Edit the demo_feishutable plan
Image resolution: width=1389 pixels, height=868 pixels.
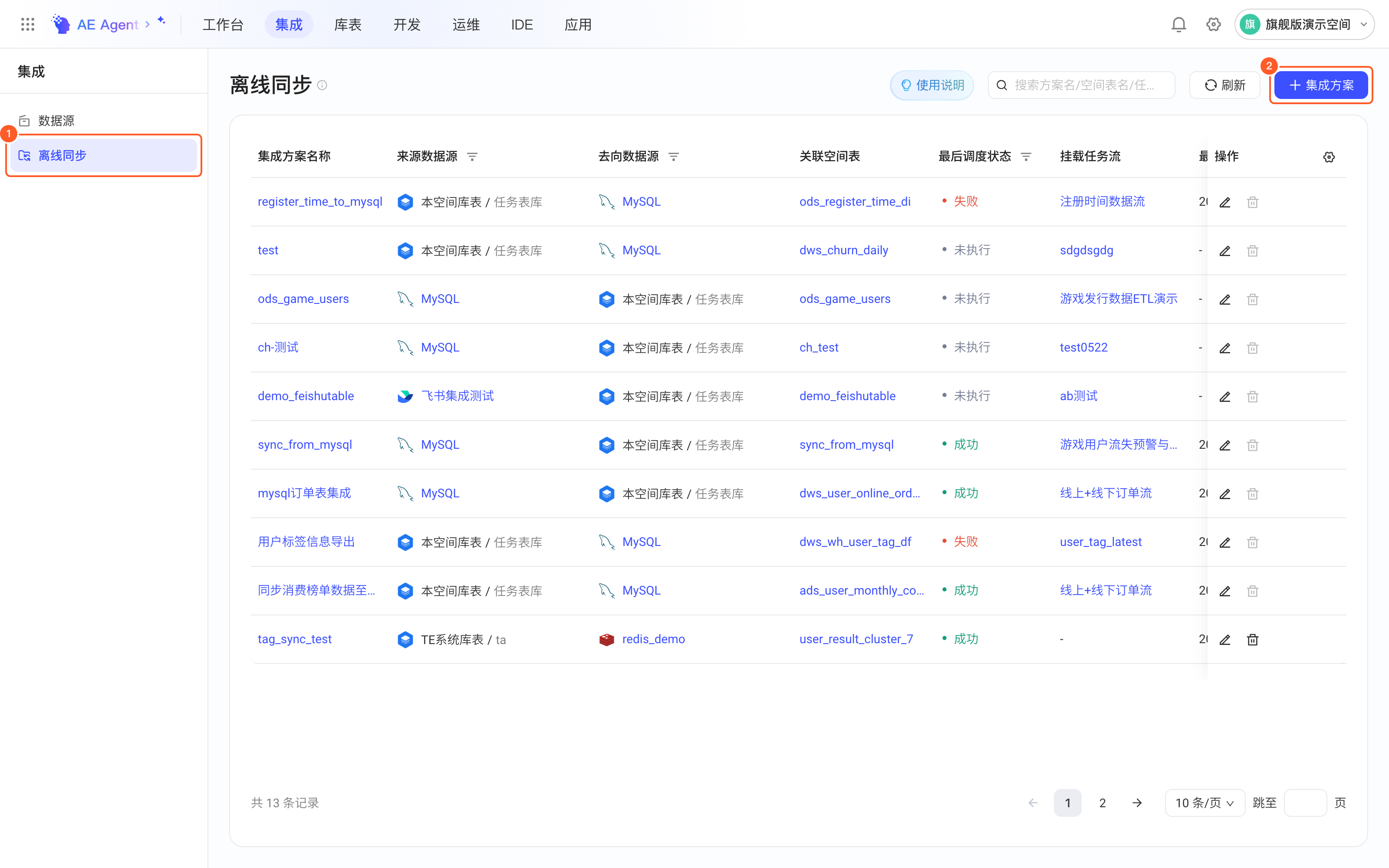click(1225, 397)
